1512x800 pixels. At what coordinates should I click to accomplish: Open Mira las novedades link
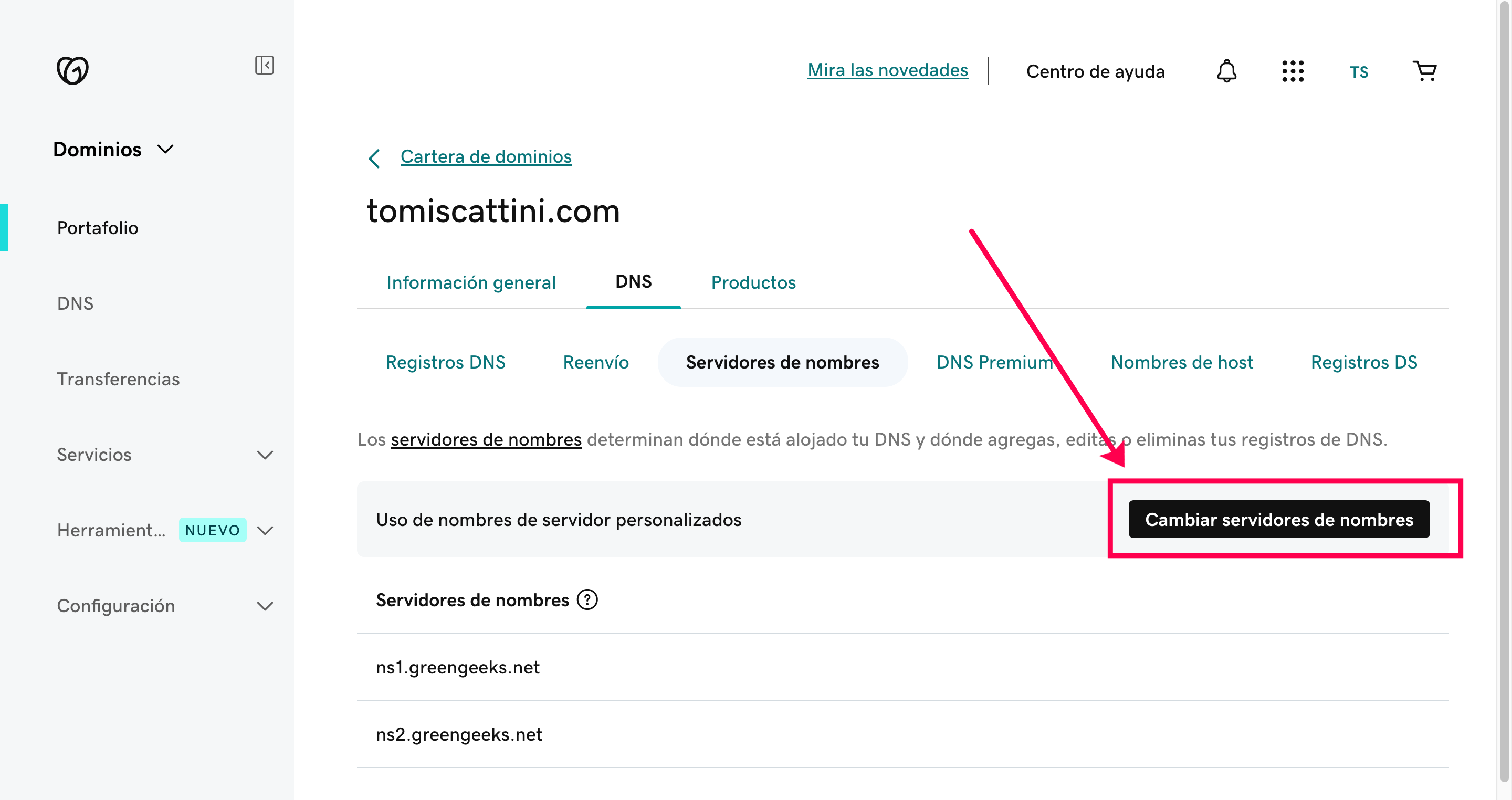click(x=887, y=70)
